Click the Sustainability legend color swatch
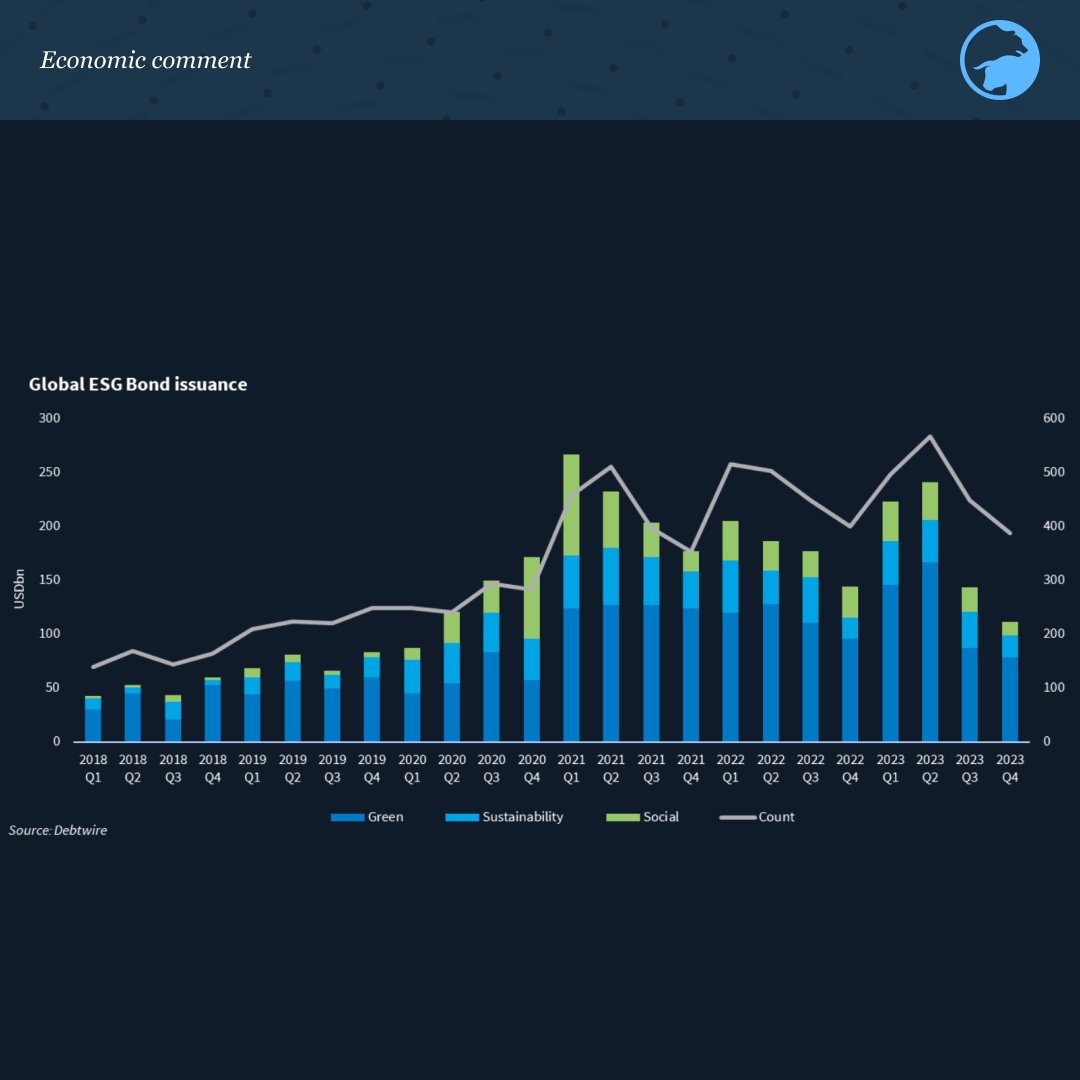 coord(461,818)
